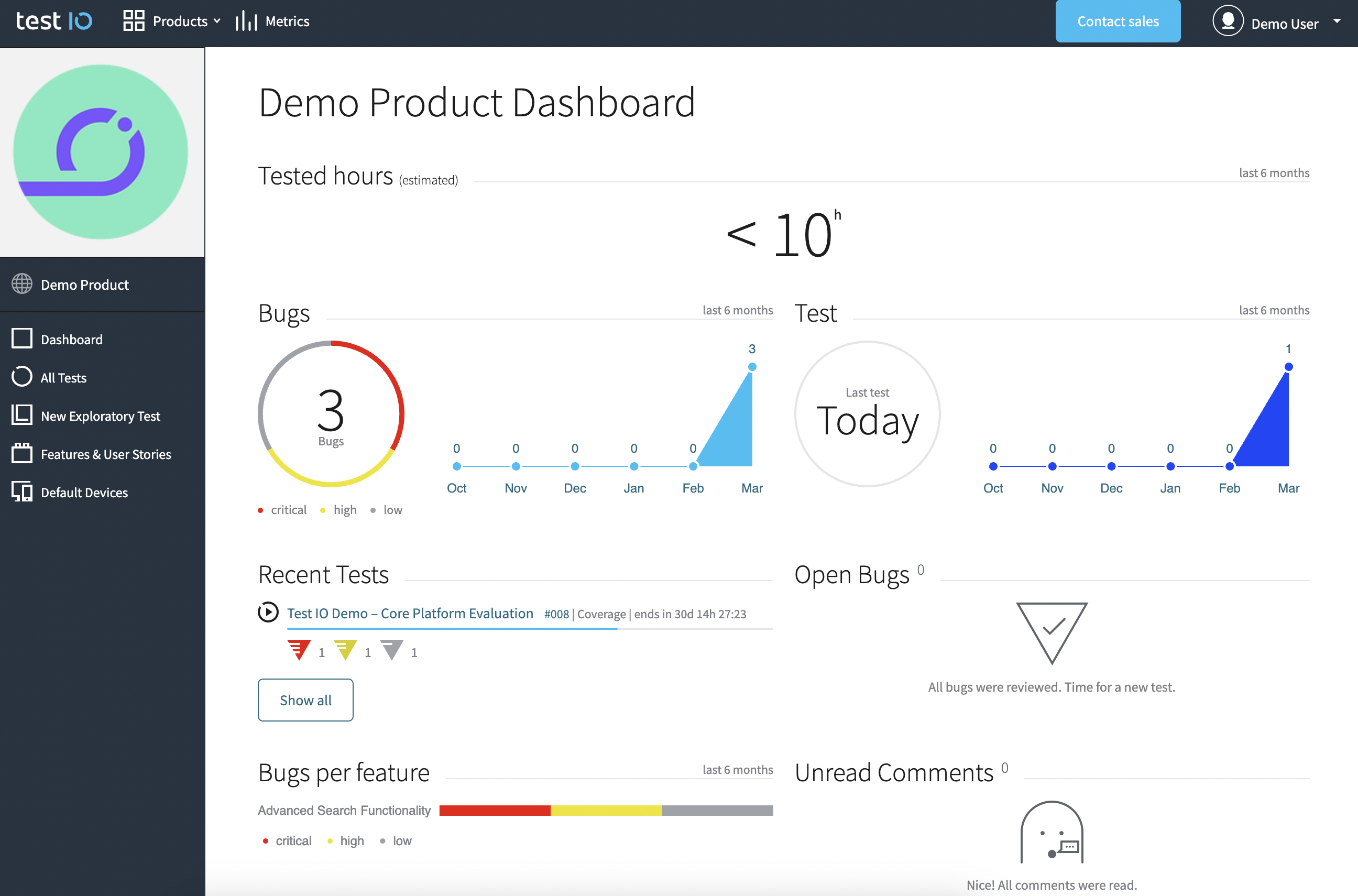
Task: Click red critical segment of feature bar
Action: pyautogui.click(x=494, y=810)
